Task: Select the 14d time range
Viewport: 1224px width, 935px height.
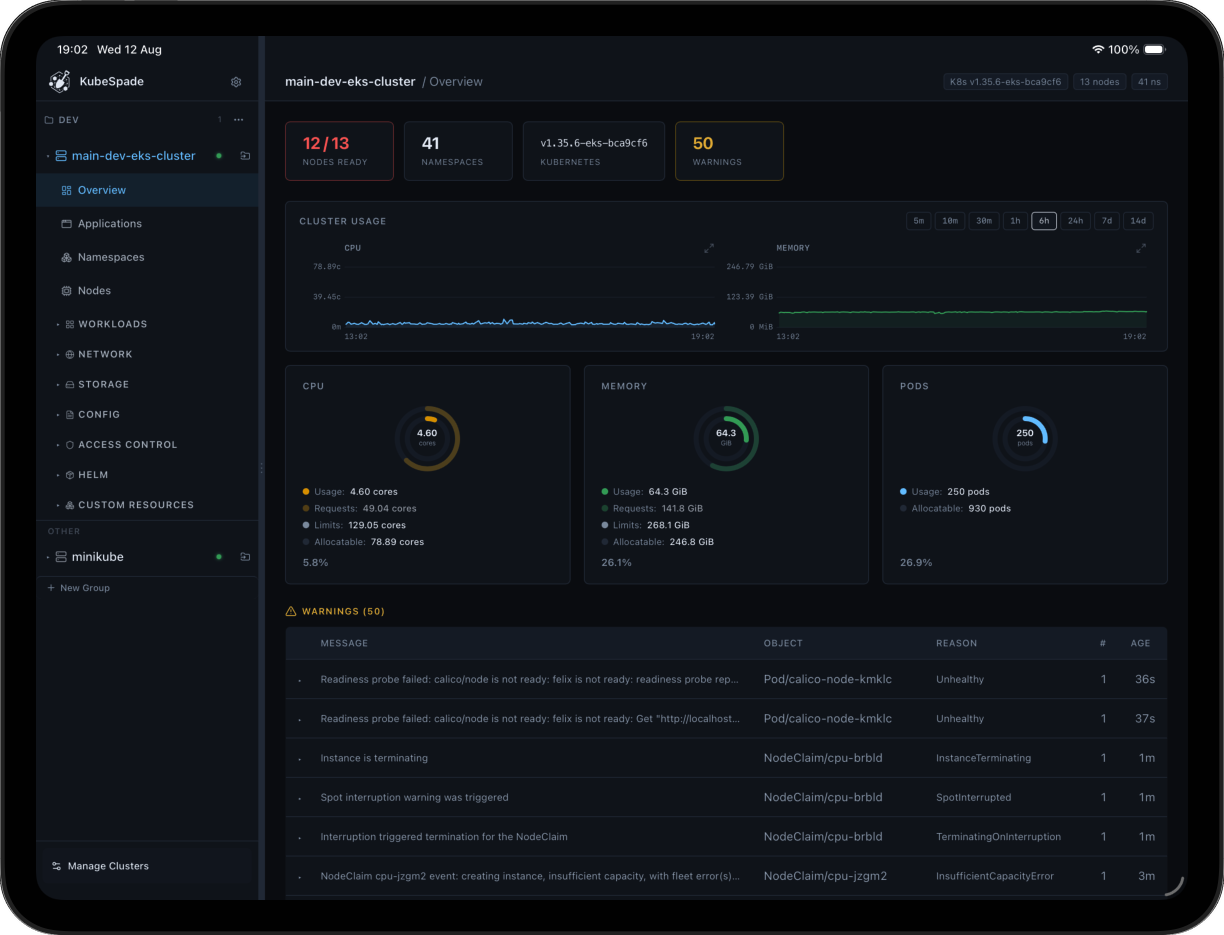Action: (x=1138, y=221)
